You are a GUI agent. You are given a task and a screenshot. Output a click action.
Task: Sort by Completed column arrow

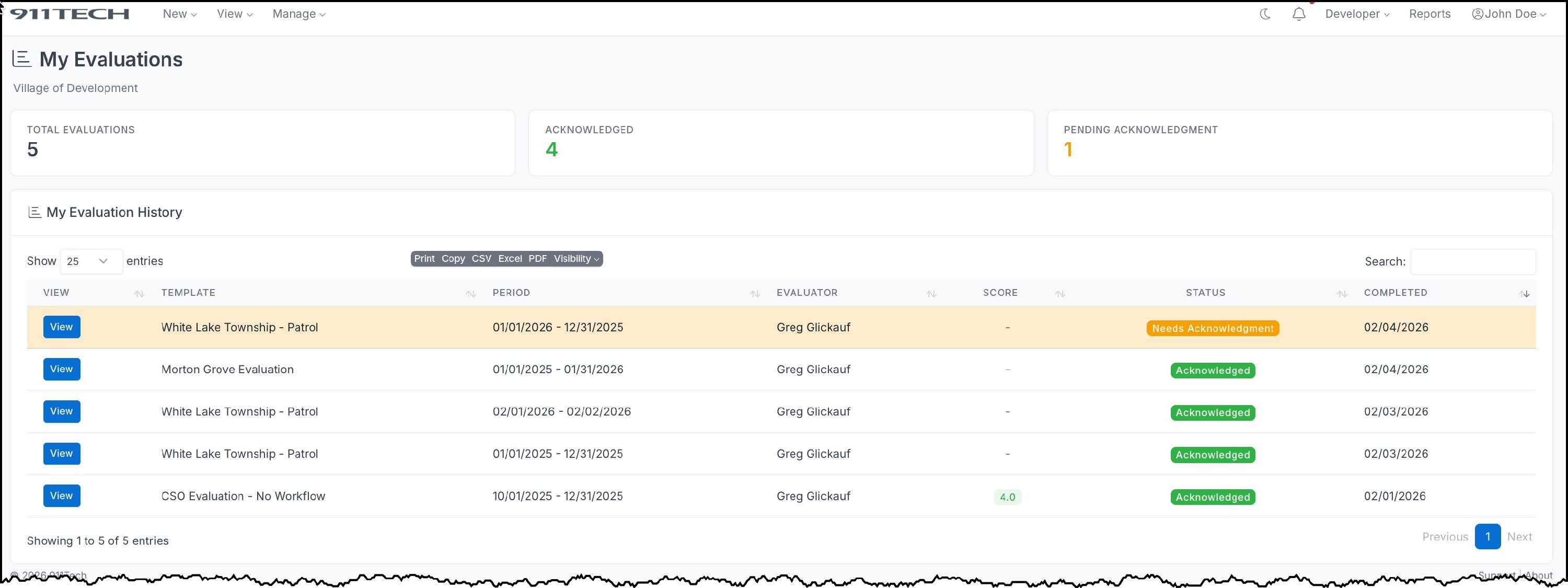pos(1525,293)
